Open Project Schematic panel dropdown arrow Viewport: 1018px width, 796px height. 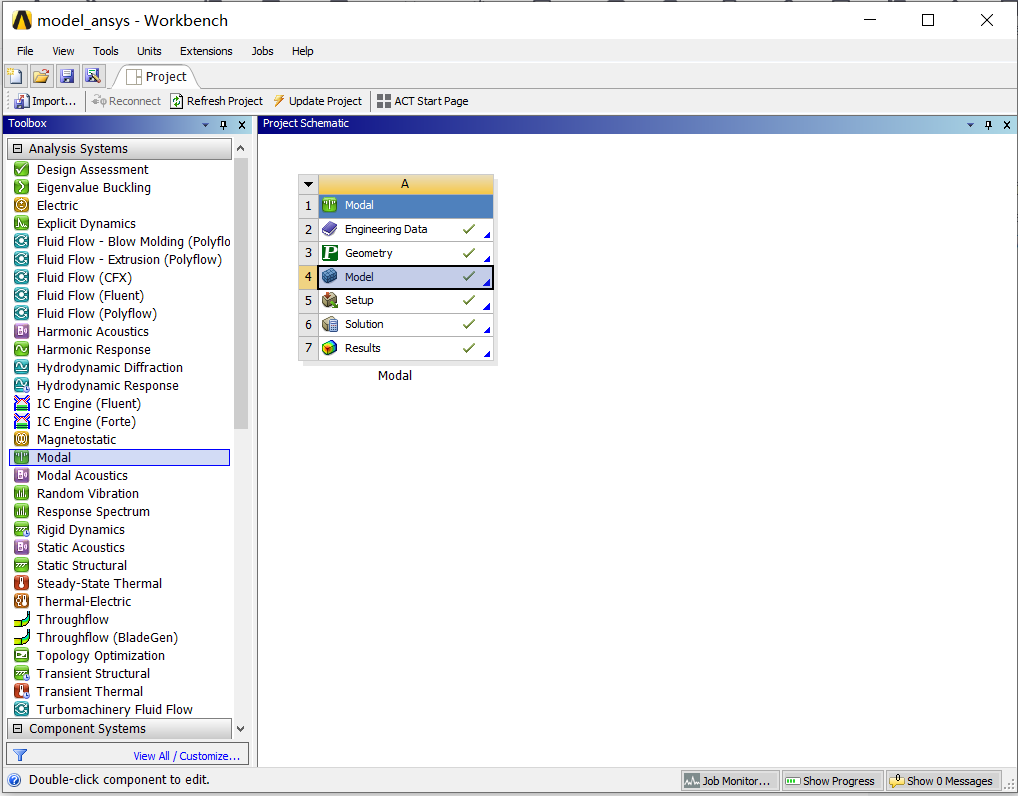[970, 125]
